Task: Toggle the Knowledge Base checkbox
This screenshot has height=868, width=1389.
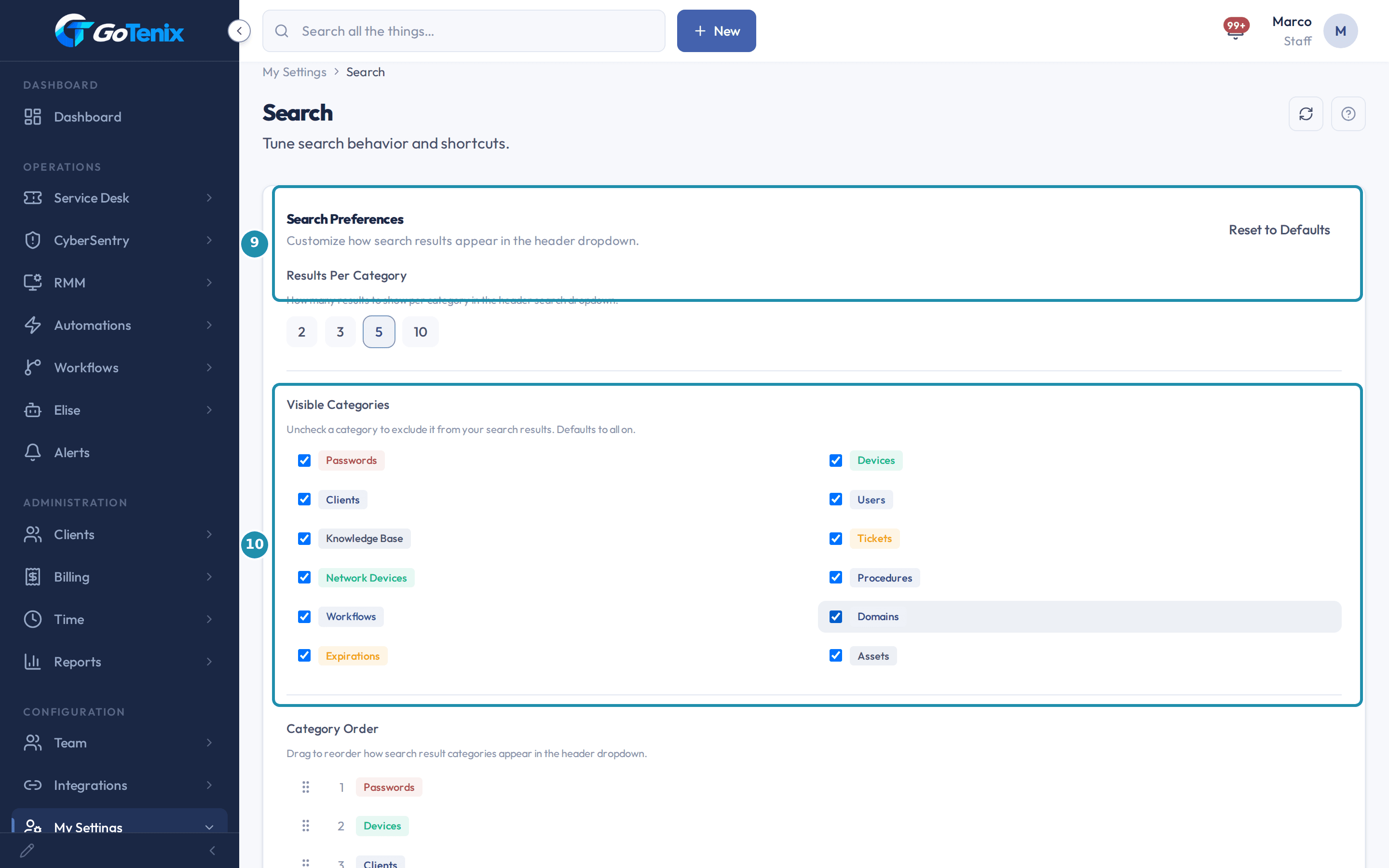Action: (304, 539)
